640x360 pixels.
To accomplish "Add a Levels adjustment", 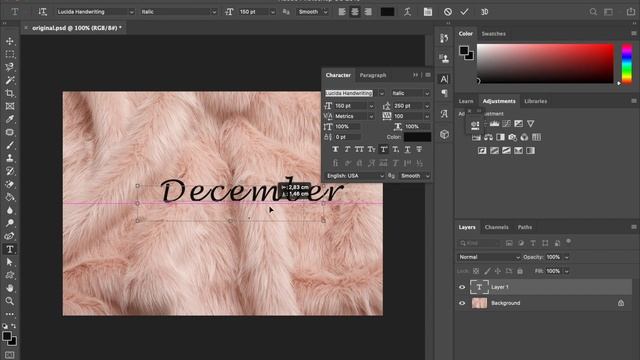I will tap(494, 124).
